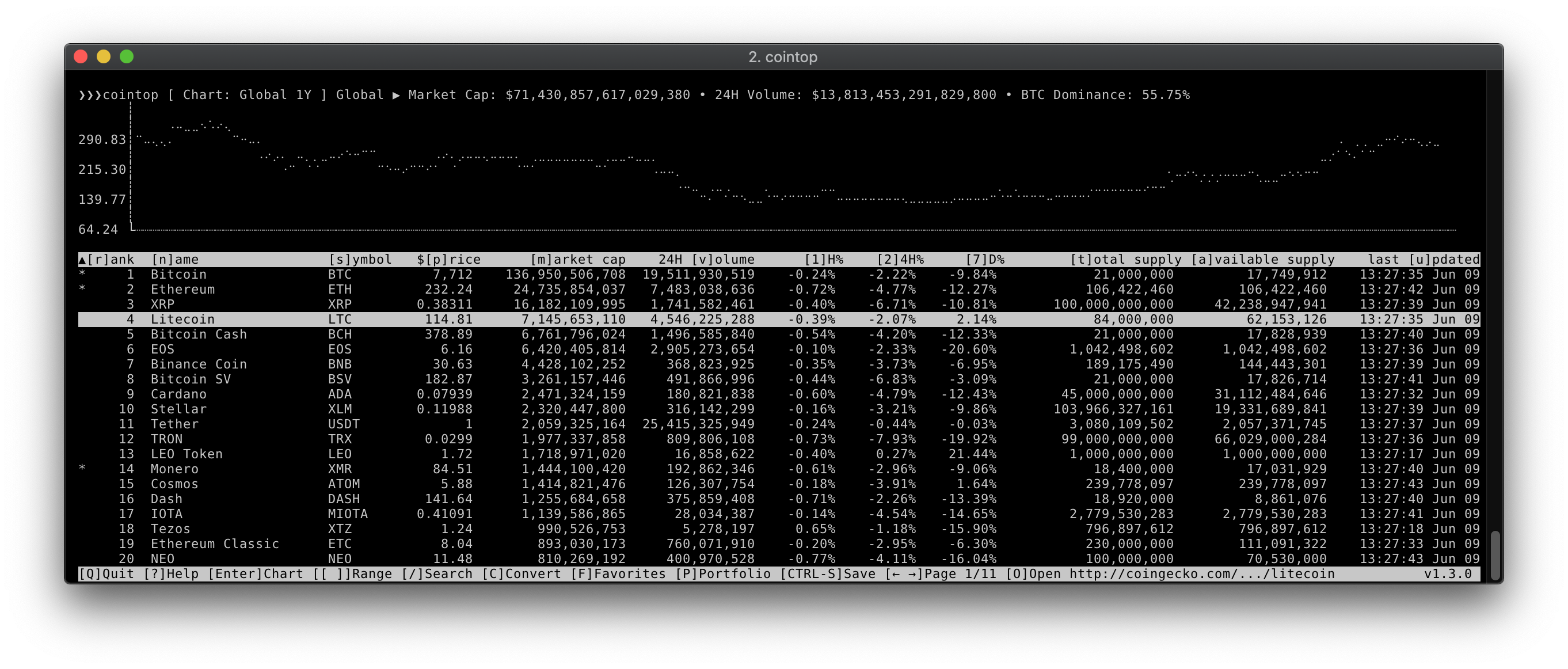
Task: Click [Enter]Chart in the status bar
Action: pos(256,574)
